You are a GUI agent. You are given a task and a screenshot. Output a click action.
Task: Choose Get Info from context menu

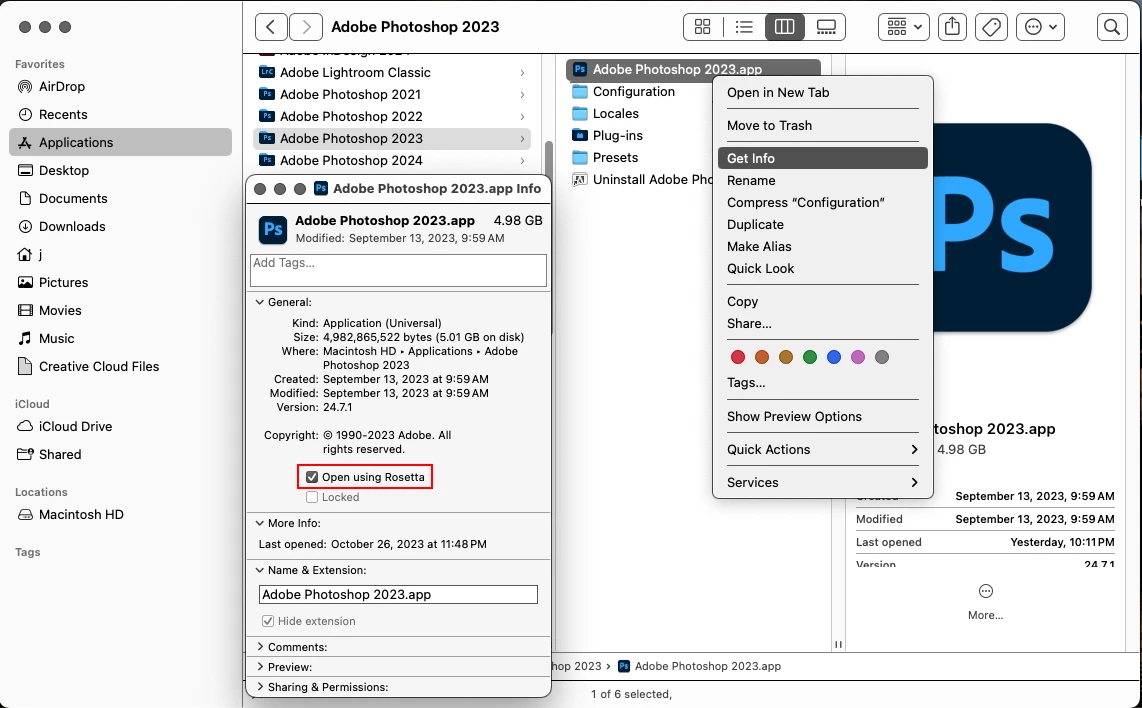click(822, 158)
